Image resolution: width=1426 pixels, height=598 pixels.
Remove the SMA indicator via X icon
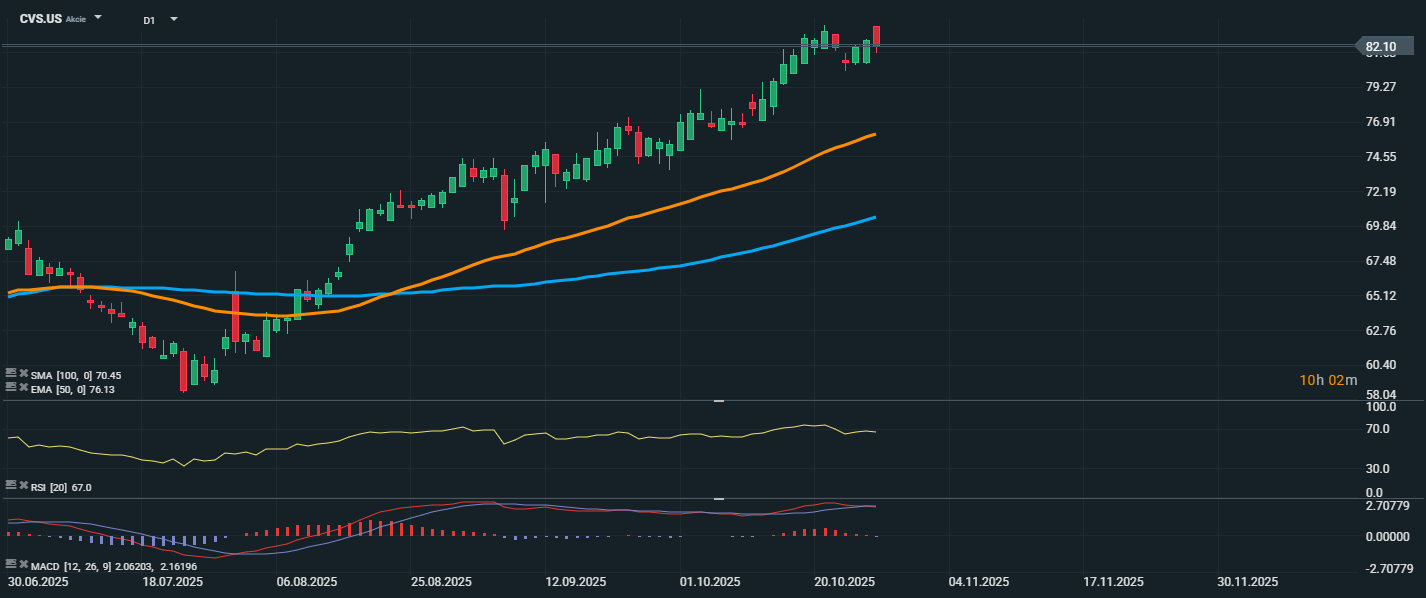pos(23,374)
